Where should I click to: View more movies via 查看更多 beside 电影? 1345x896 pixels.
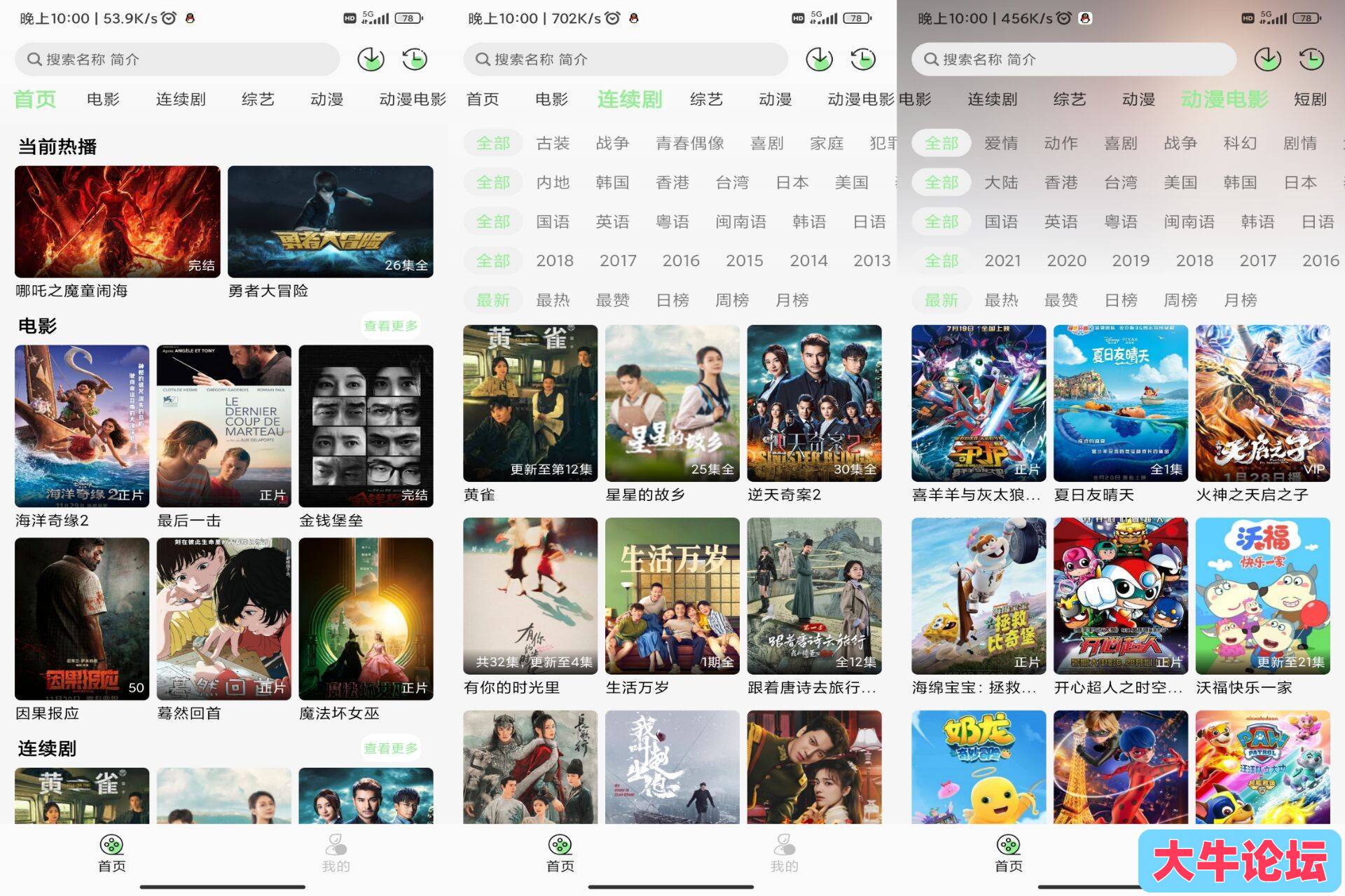pos(391,326)
